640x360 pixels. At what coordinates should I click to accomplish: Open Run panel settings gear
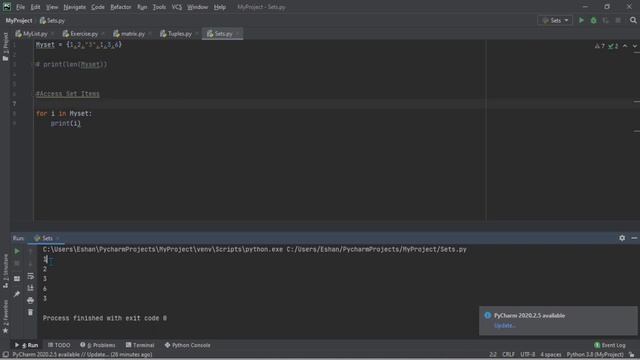(x=622, y=238)
